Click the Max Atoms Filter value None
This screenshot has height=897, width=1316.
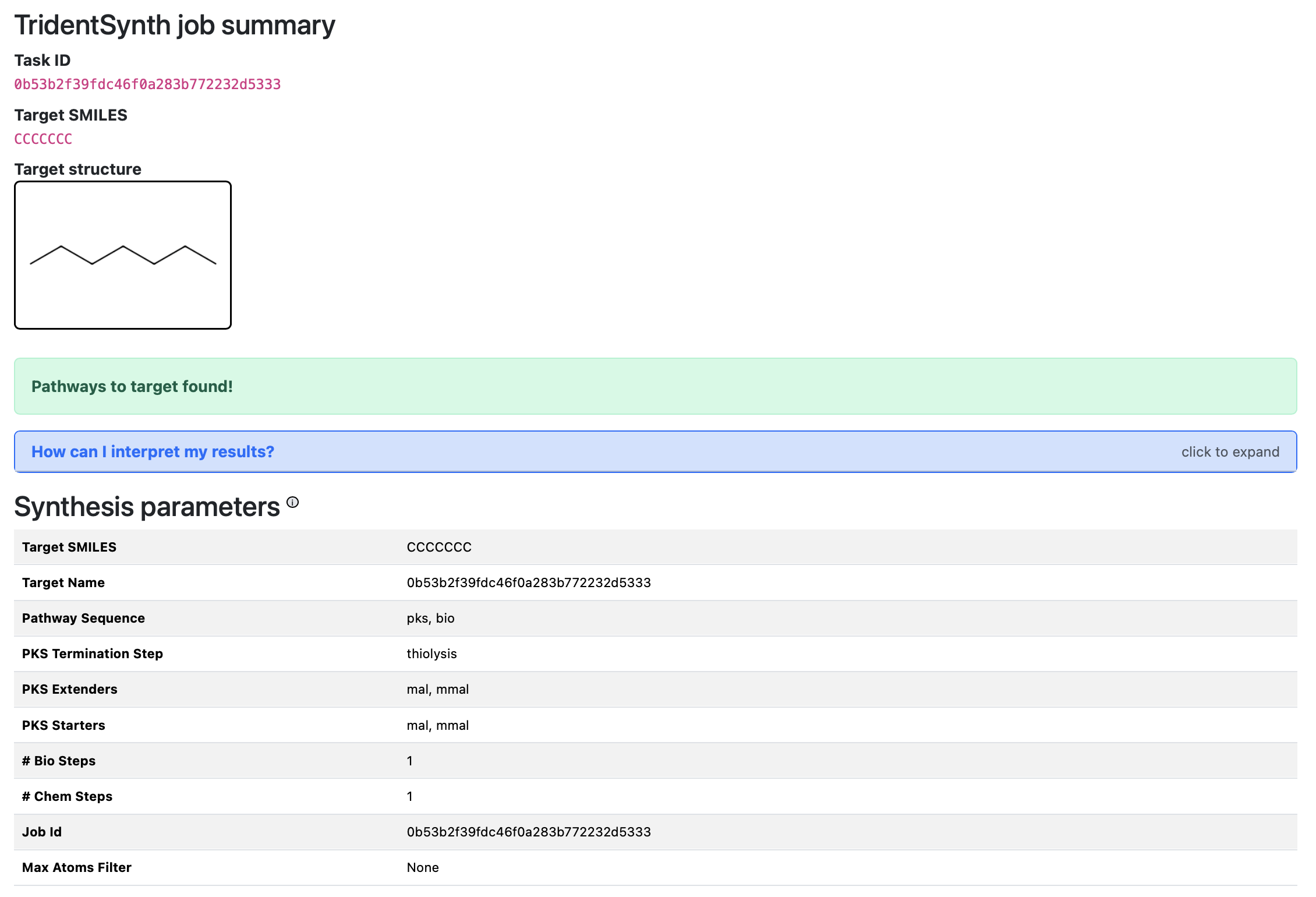tap(423, 867)
